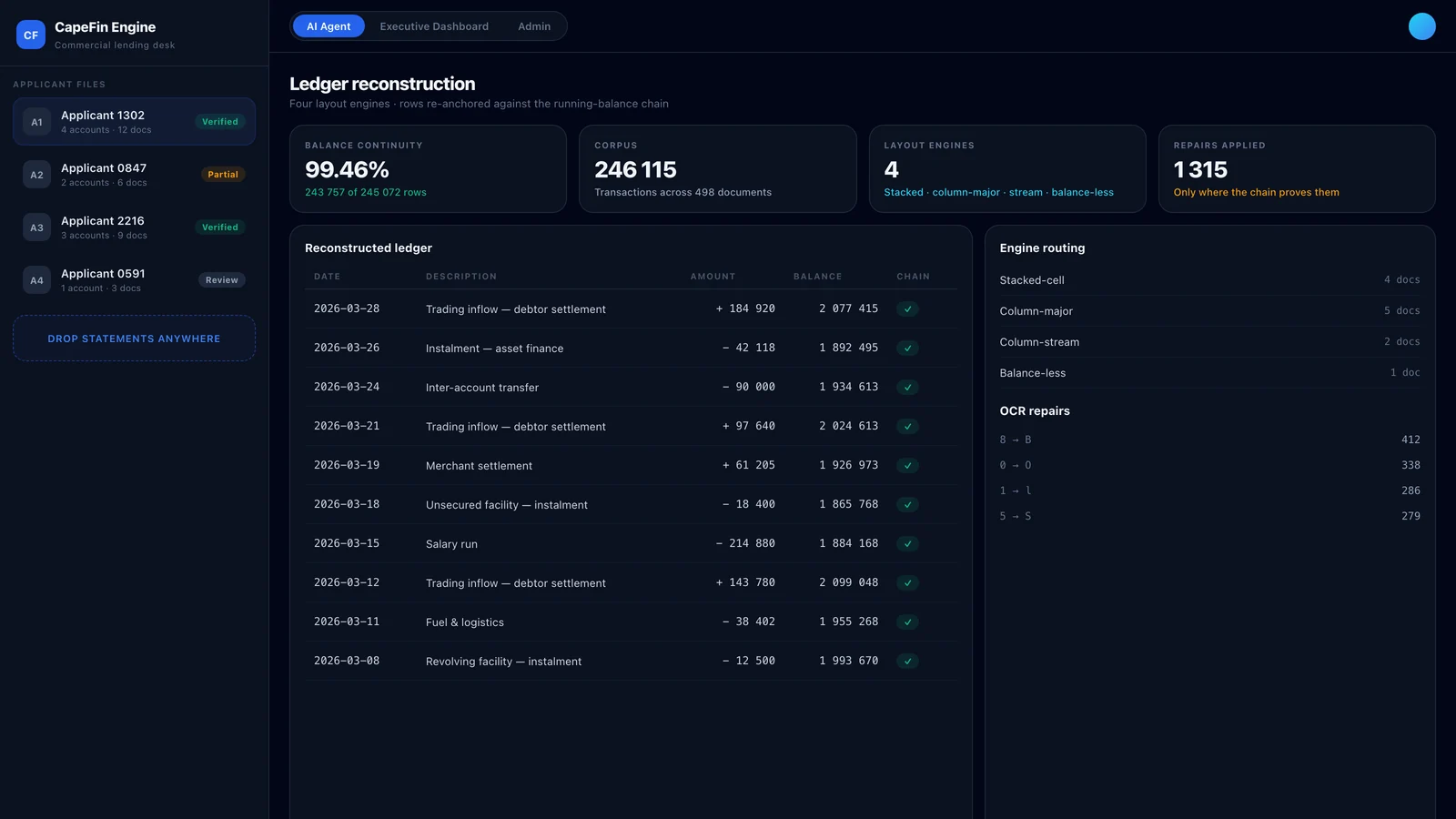Select Applicant 1302 file
This screenshot has height=819, width=1456.
[134, 122]
